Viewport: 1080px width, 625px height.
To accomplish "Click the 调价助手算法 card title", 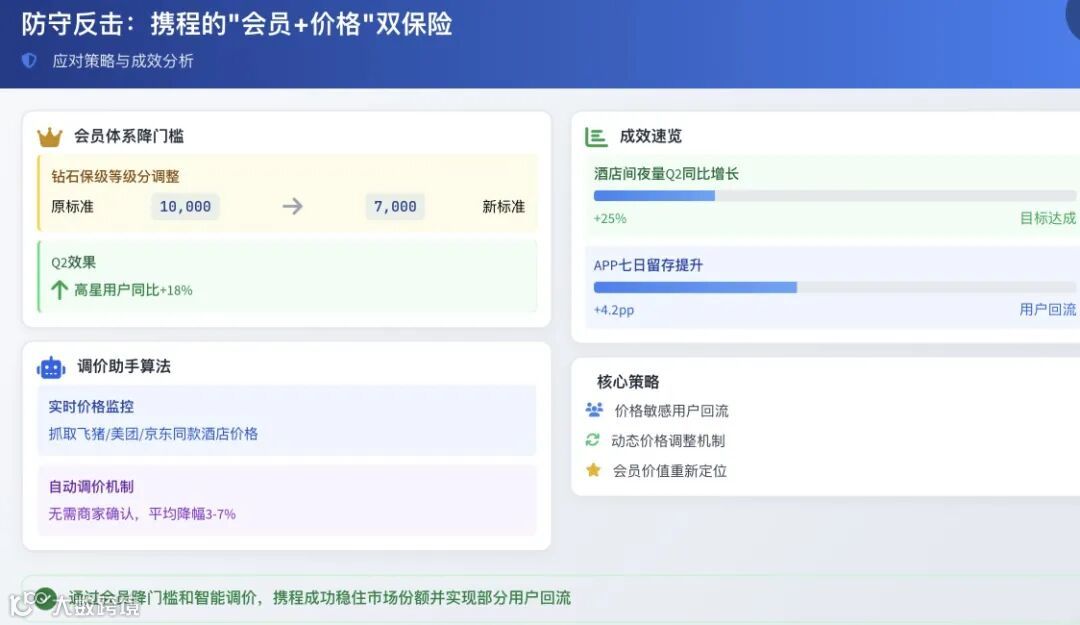I will click(124, 367).
